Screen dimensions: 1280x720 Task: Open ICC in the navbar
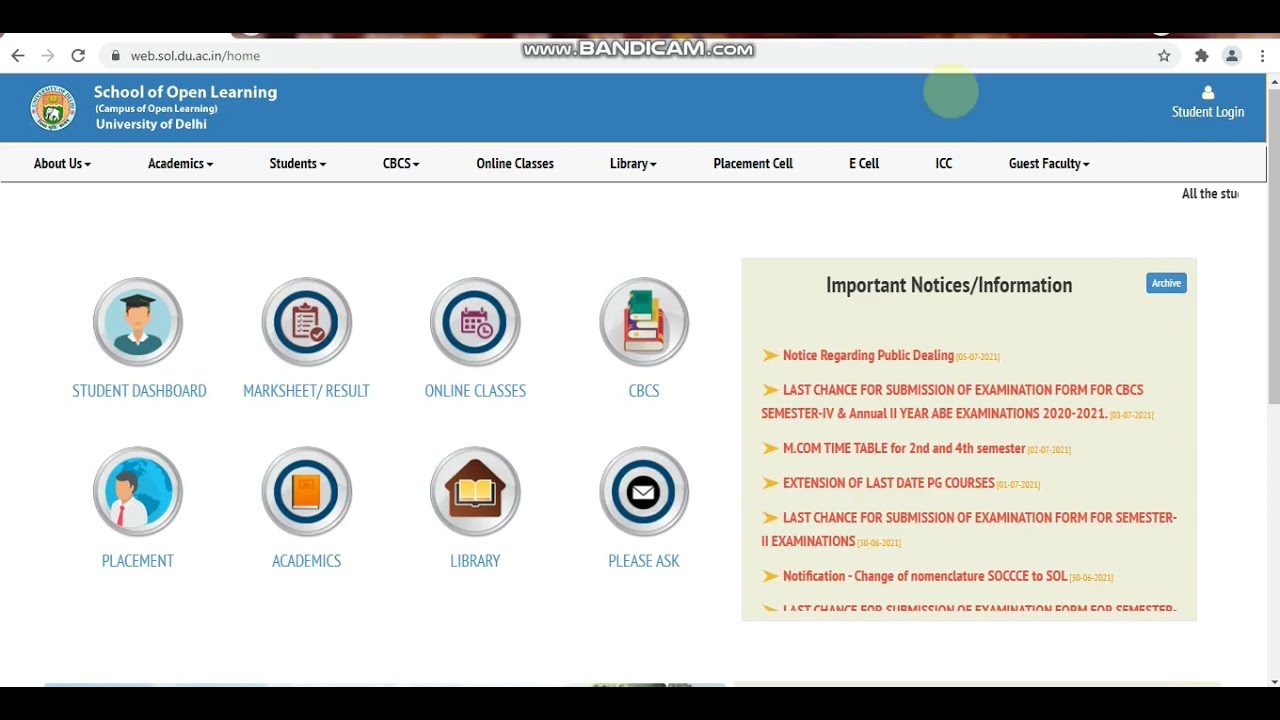coord(944,163)
